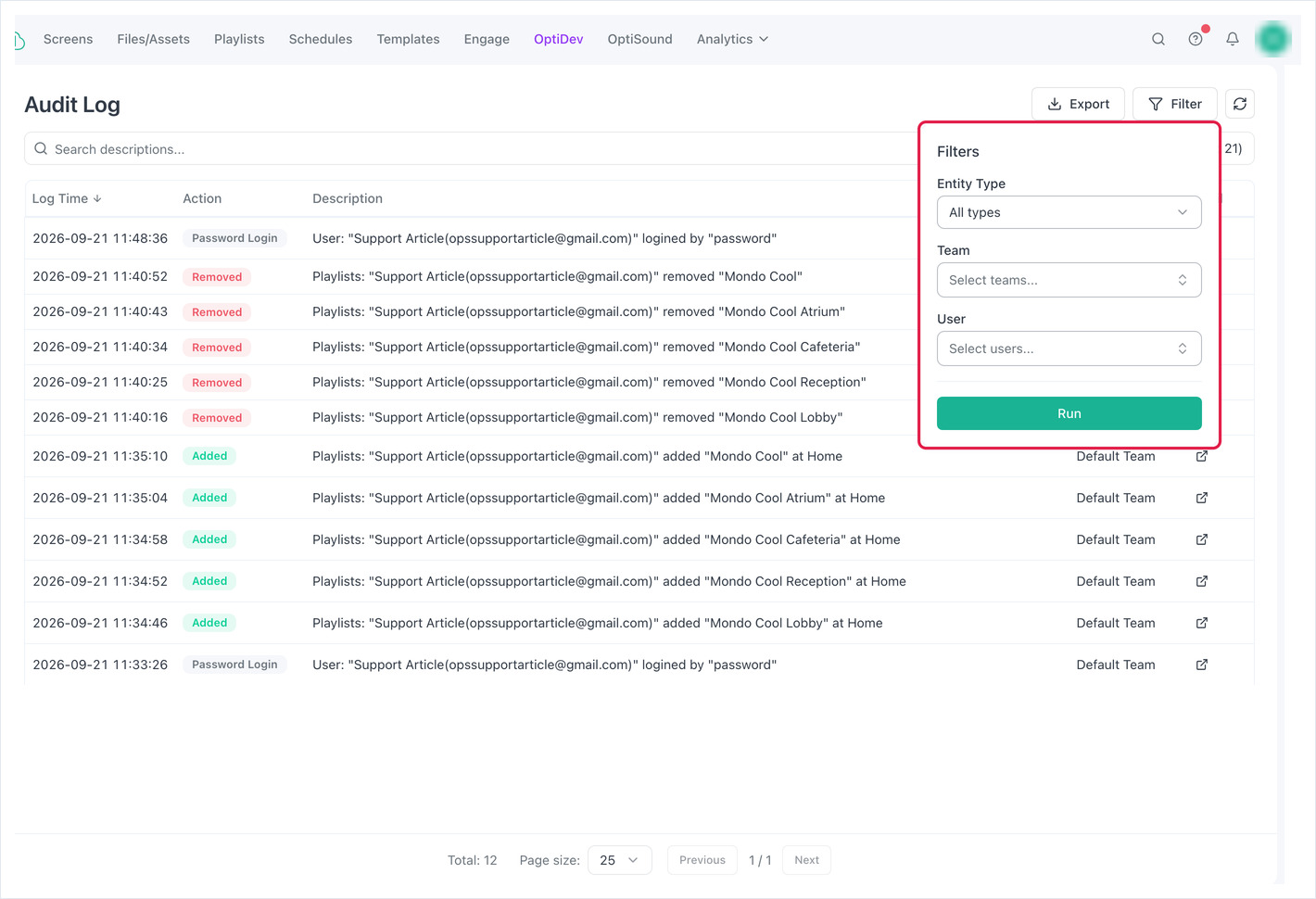The width and height of the screenshot is (1316, 899).
Task: Open Files/Assets tab
Action: (154, 39)
